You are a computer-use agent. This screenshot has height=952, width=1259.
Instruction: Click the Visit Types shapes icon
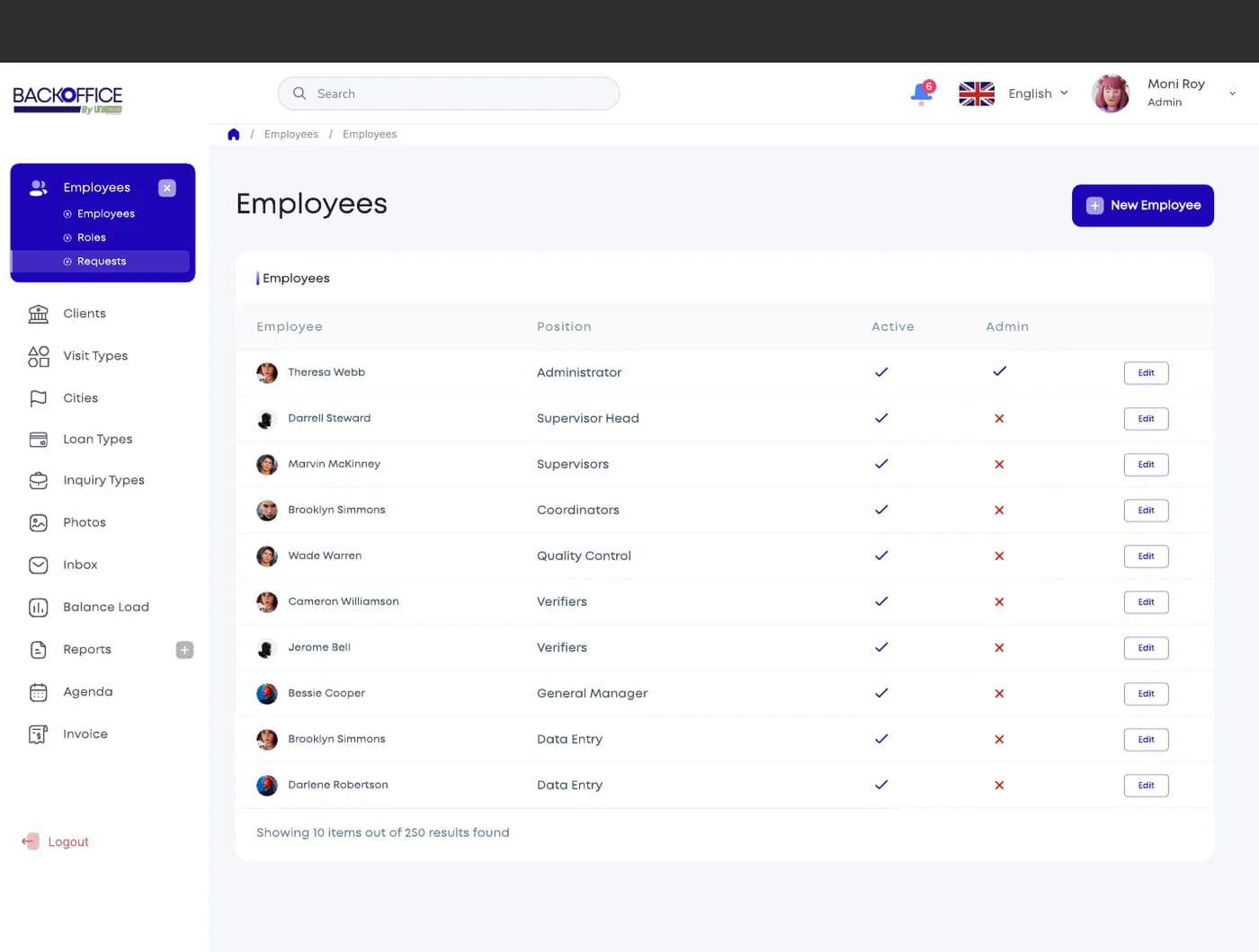tap(38, 356)
